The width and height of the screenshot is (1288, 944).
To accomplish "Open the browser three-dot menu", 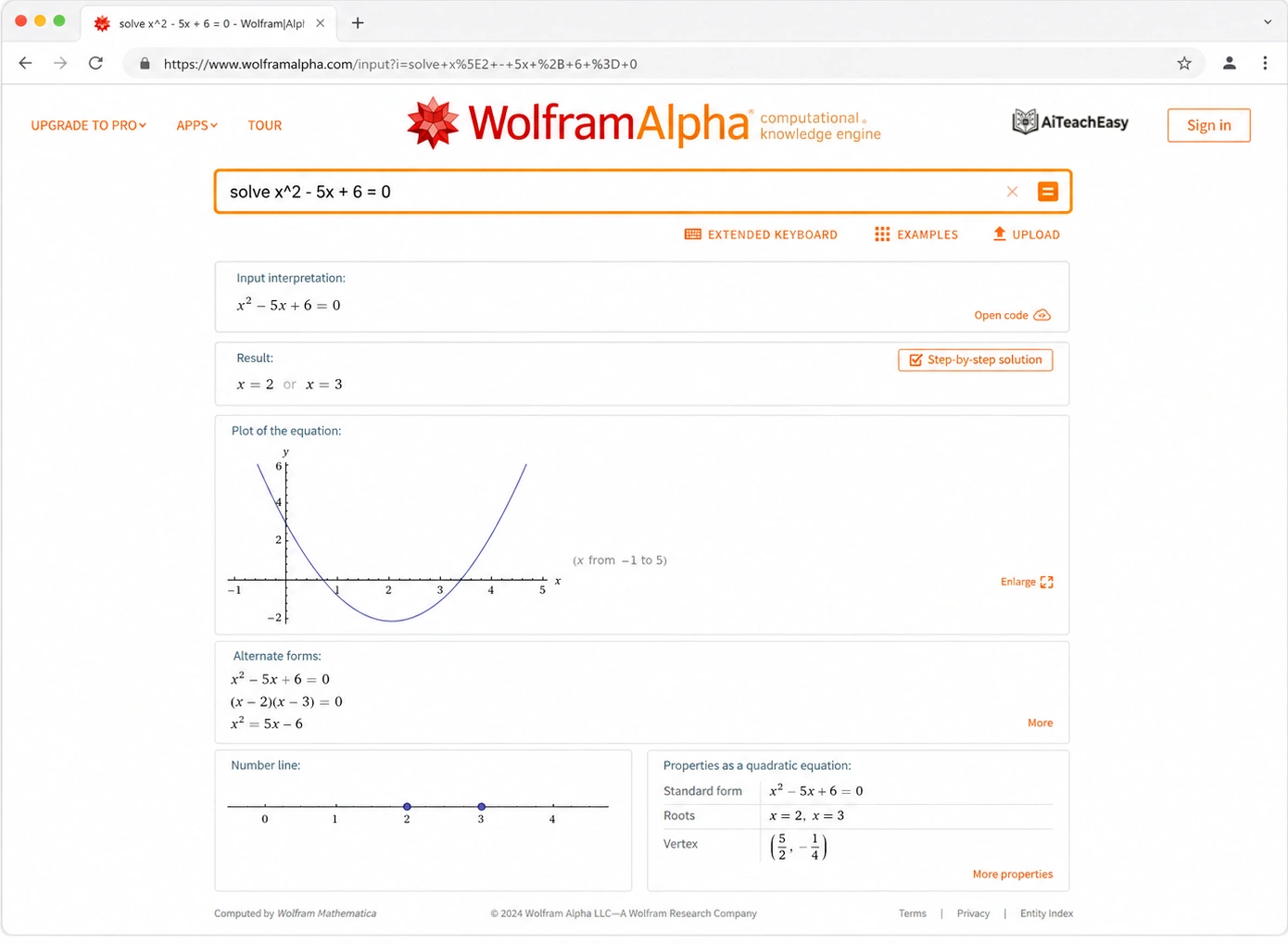I will pos(1265,63).
